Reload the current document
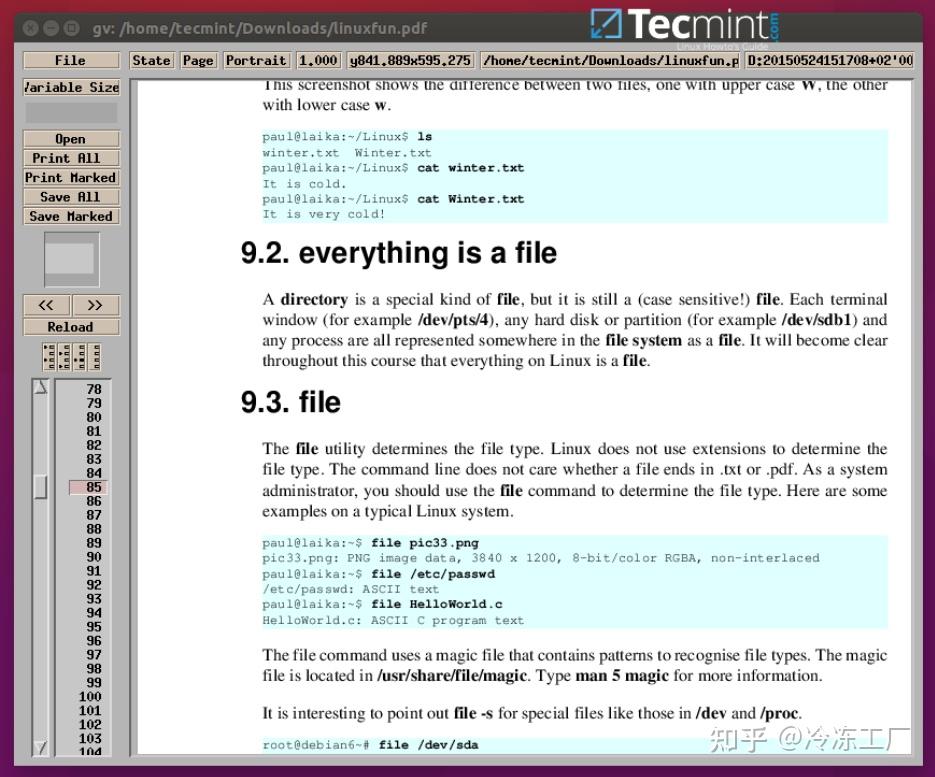Image resolution: width=935 pixels, height=777 pixels. (70, 326)
